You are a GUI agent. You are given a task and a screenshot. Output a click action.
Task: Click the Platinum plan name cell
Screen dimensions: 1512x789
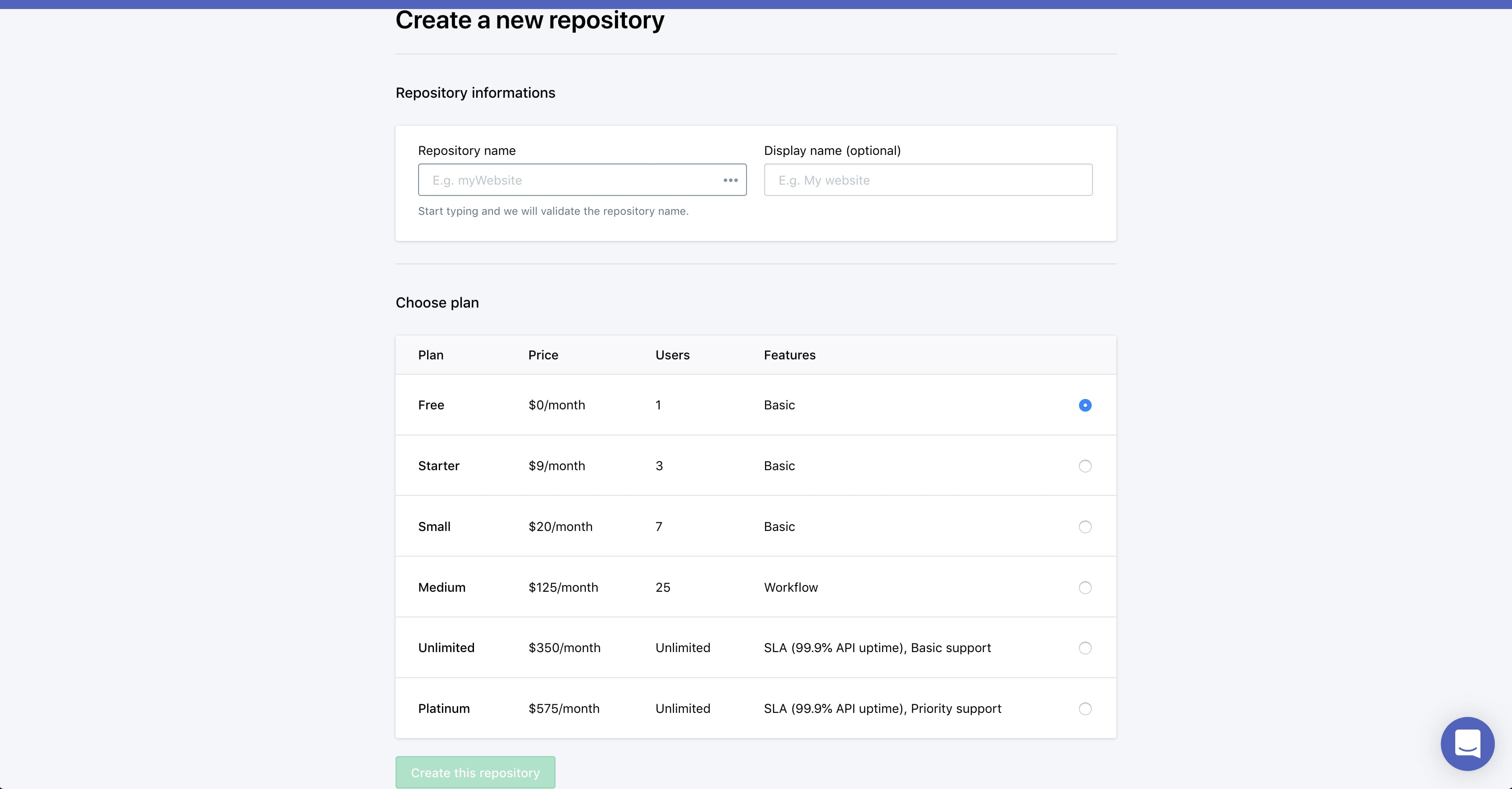click(444, 709)
